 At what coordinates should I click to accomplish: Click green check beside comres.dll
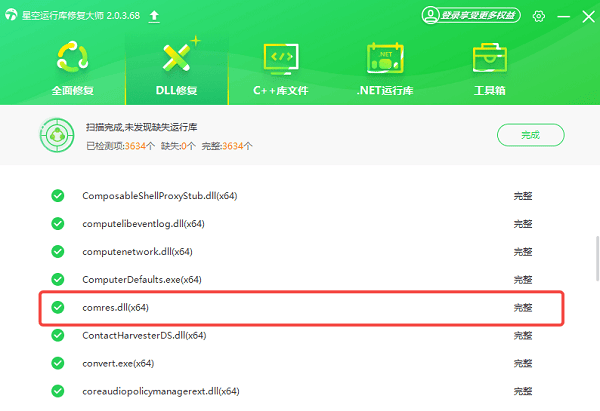coord(57,307)
